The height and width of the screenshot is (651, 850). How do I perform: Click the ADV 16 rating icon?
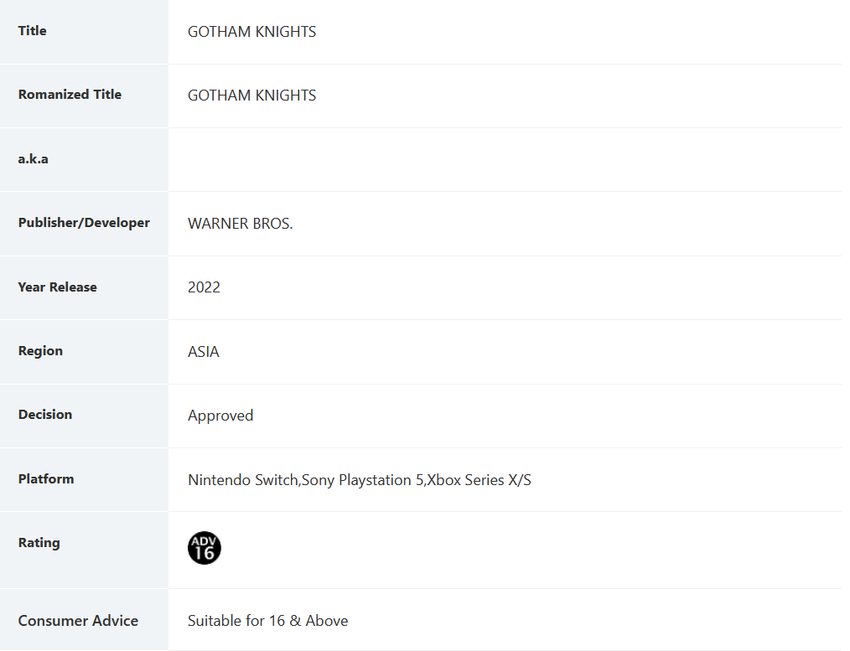[204, 548]
